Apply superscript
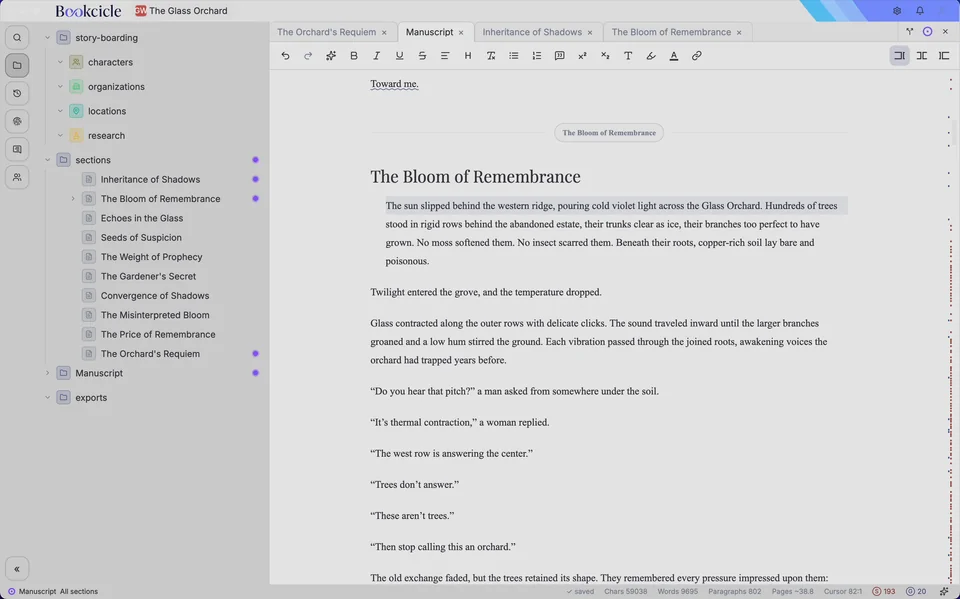This screenshot has height=599, width=960. [582, 56]
